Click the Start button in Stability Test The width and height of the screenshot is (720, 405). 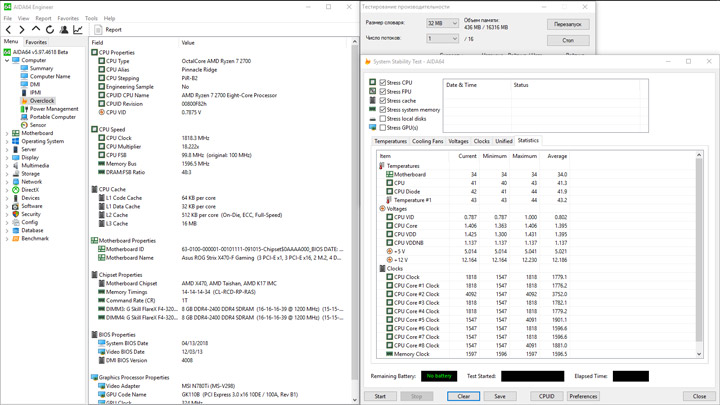coord(380,396)
